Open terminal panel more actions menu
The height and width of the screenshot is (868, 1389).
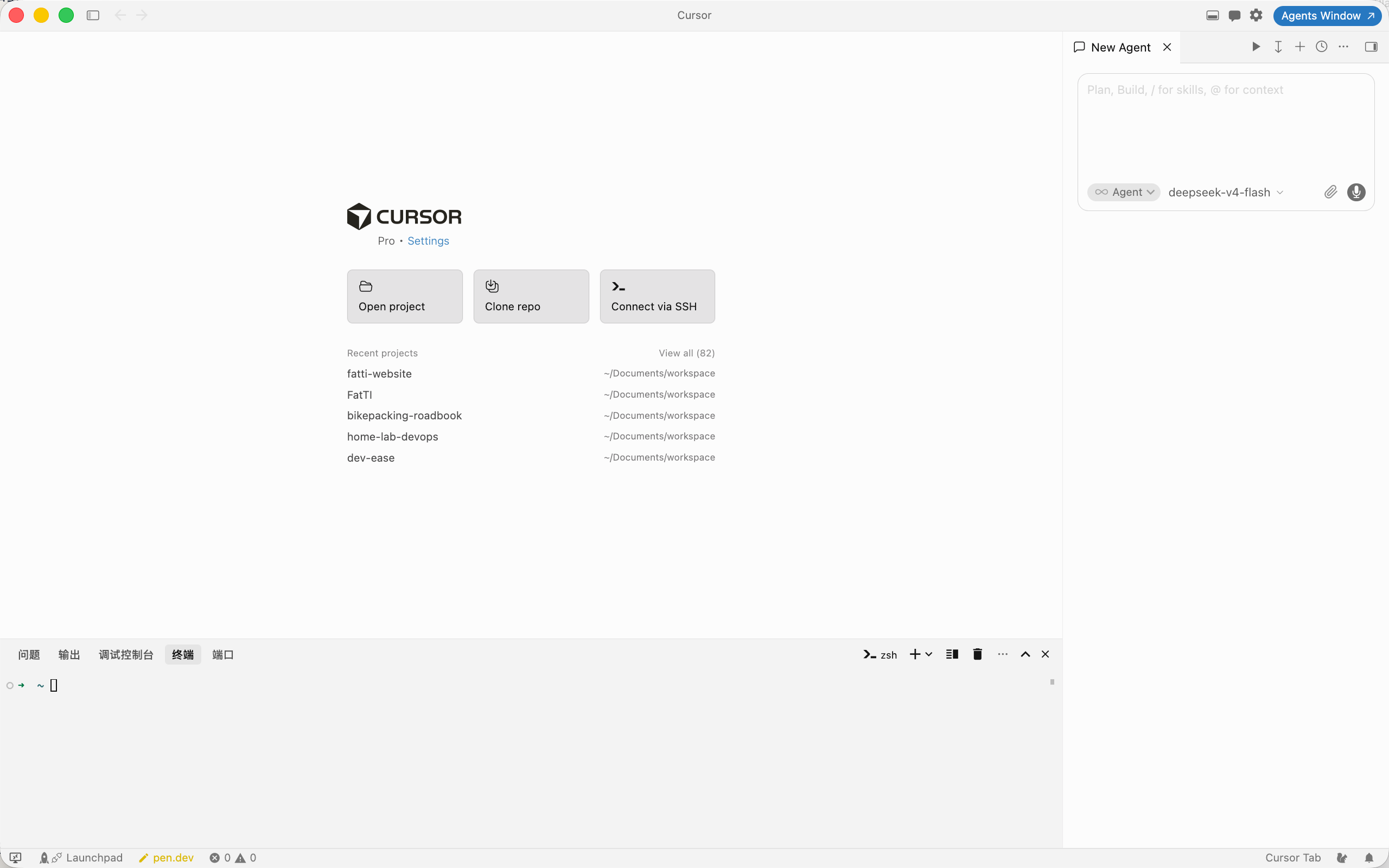(x=1003, y=654)
